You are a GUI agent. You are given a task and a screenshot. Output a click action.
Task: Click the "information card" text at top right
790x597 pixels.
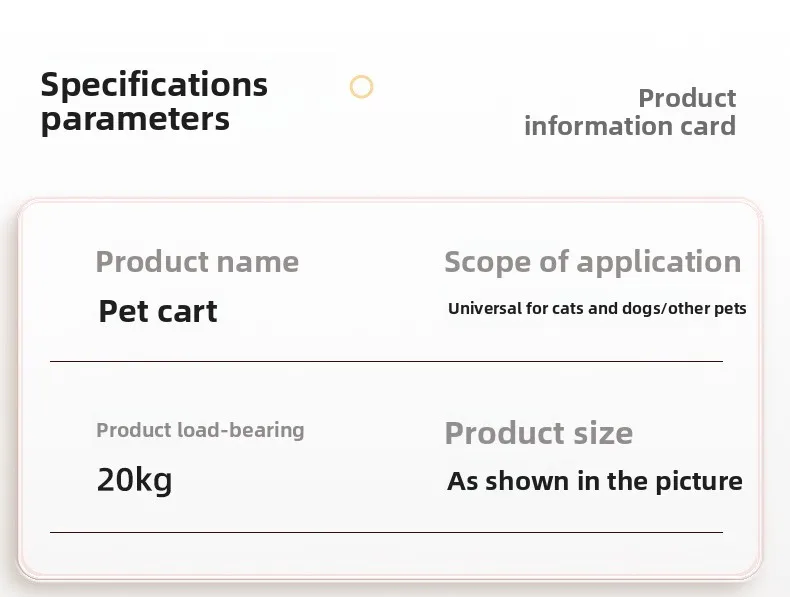(629, 126)
